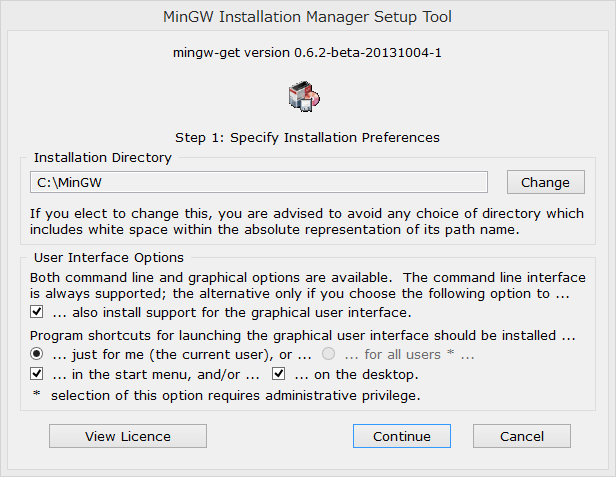The width and height of the screenshot is (616, 477).
Task: Click the 'User Interface Options' group label
Action: point(109,258)
